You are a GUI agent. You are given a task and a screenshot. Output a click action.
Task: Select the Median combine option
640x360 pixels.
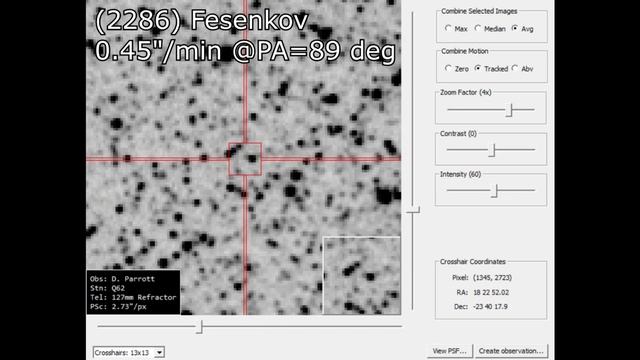click(x=490, y=29)
